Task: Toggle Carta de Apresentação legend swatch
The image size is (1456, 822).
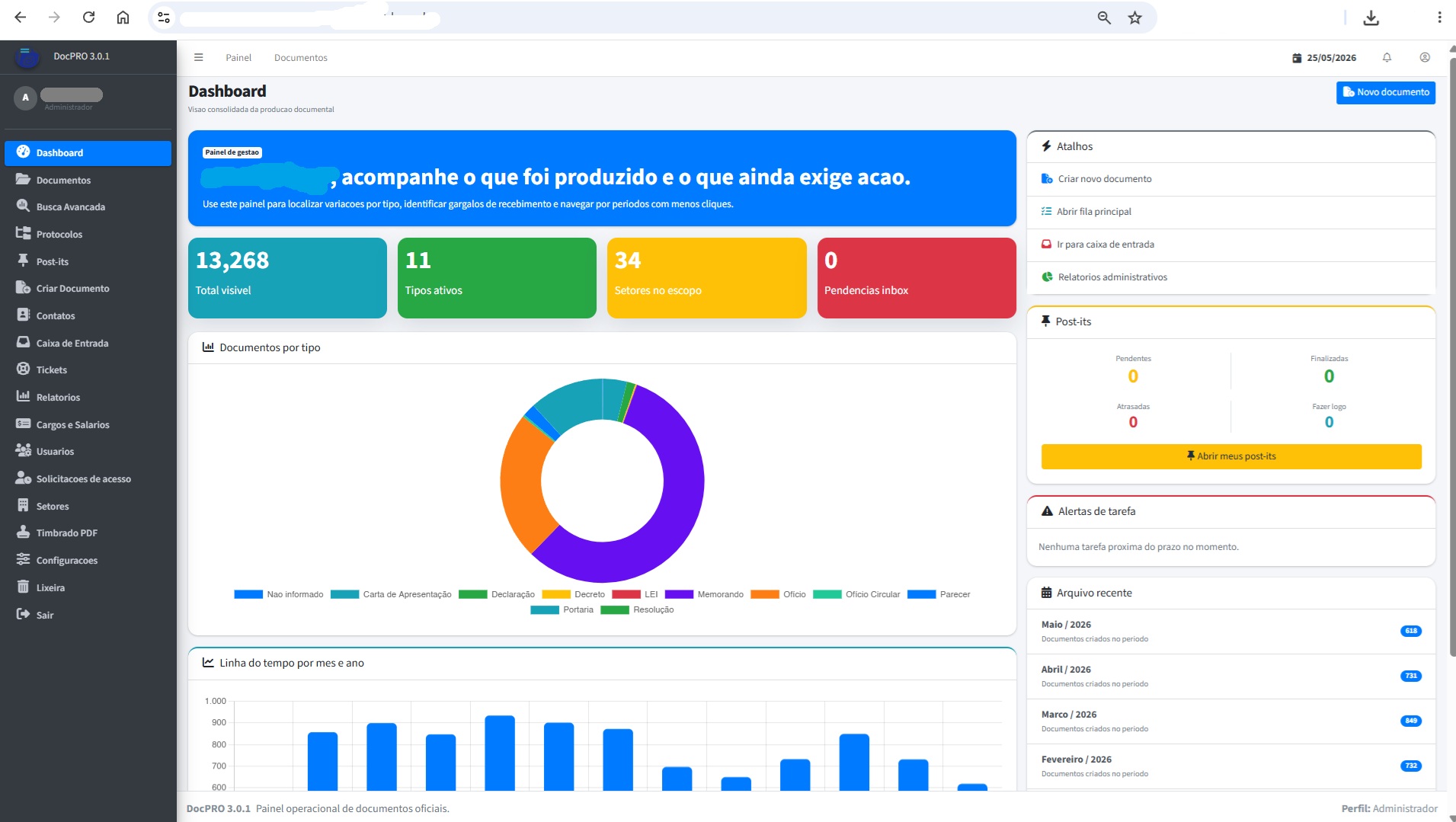Action: click(x=344, y=594)
